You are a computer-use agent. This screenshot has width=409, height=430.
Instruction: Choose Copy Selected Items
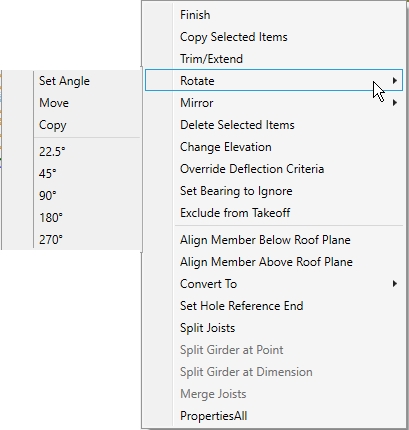(234, 37)
